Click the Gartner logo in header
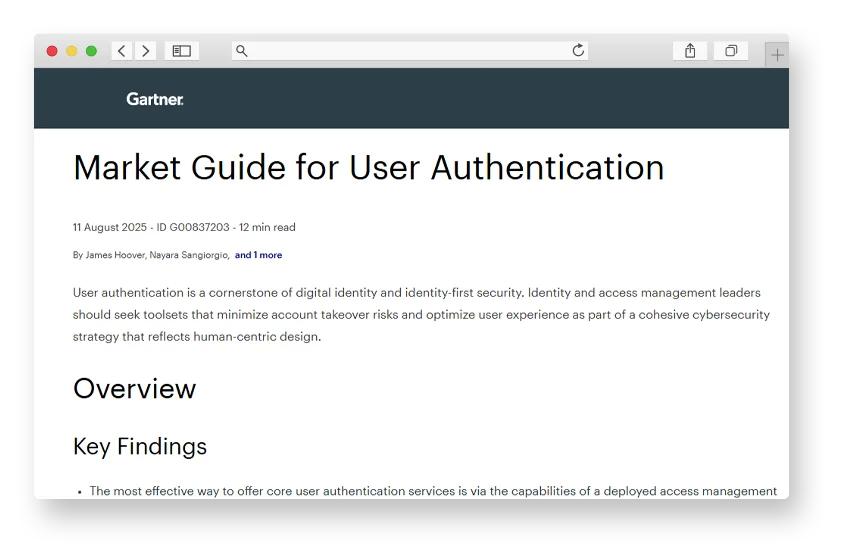 click(154, 99)
